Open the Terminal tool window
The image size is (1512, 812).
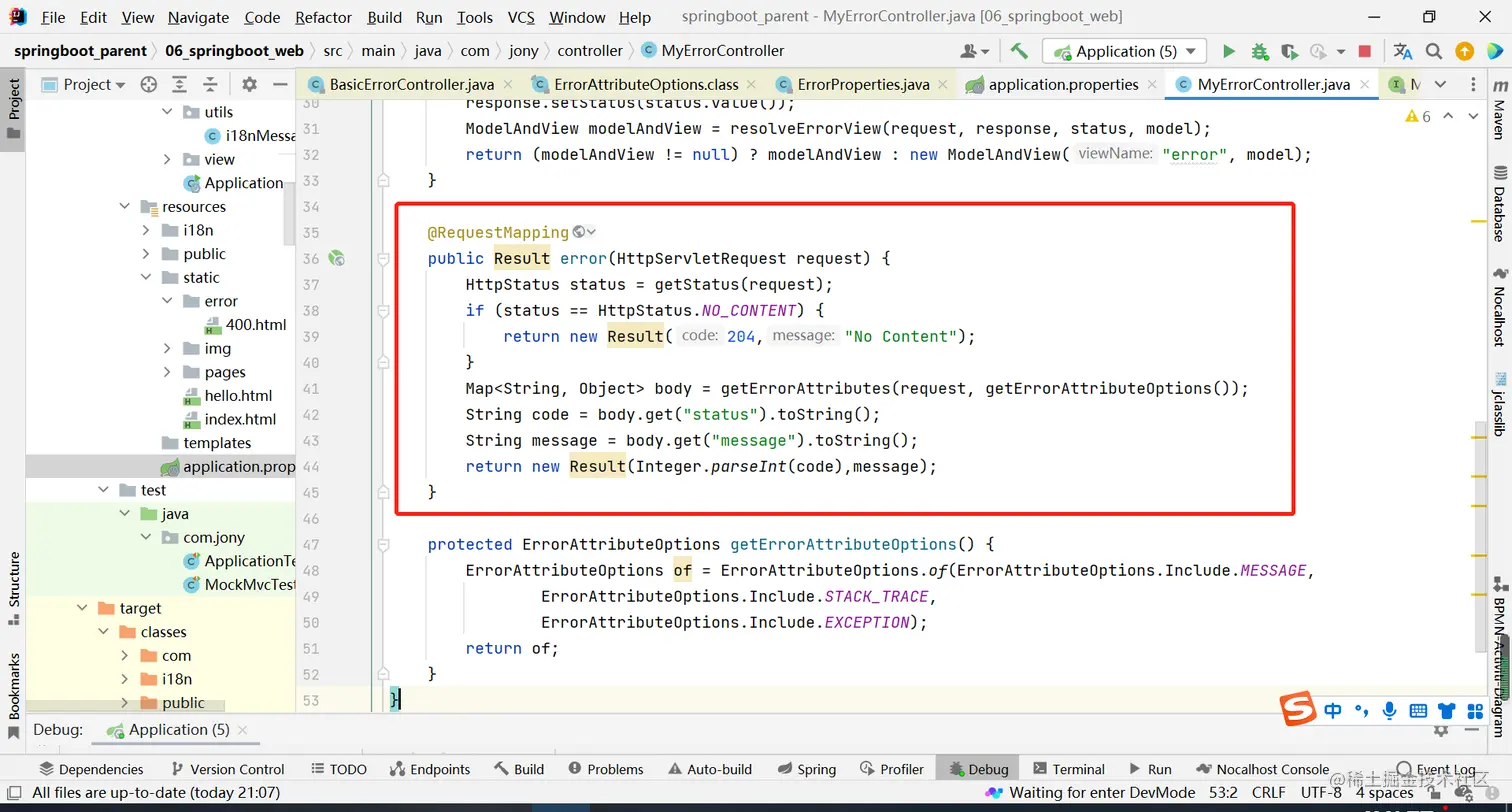[x=1069, y=769]
